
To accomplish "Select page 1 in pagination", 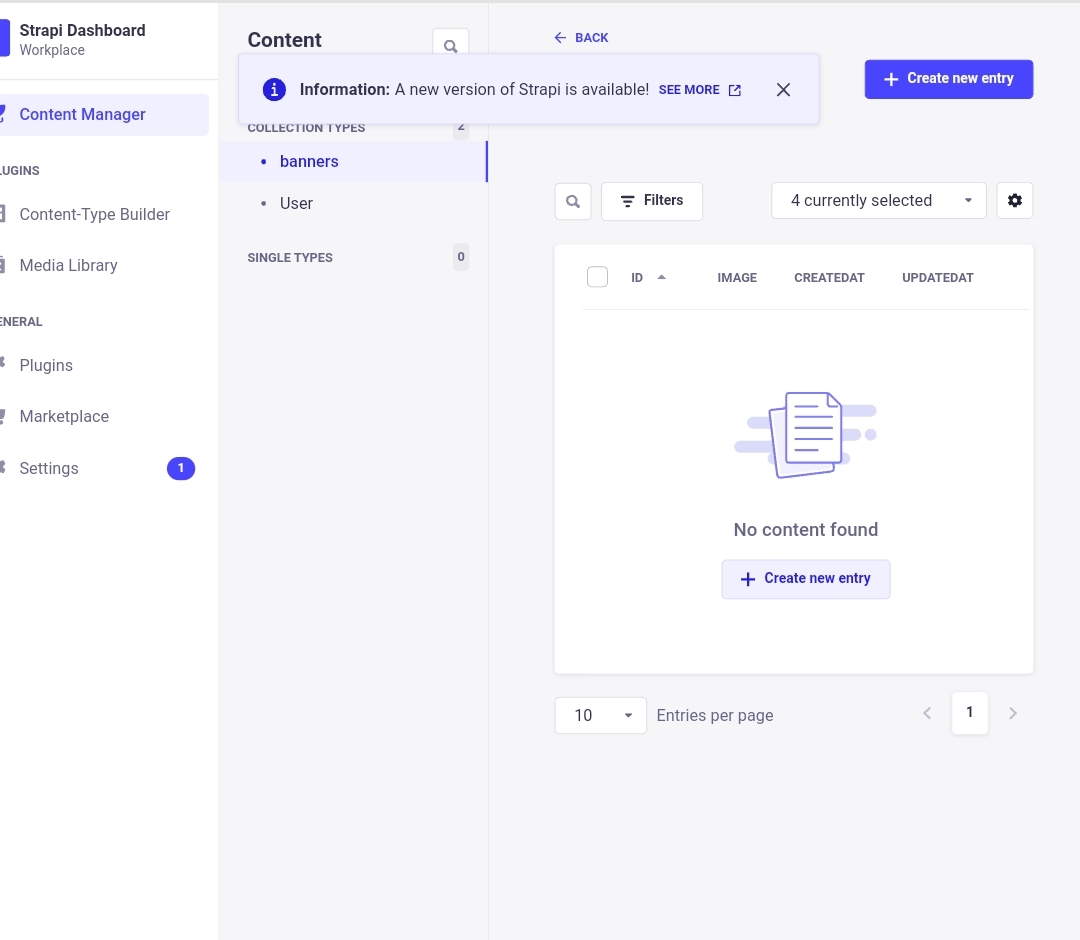I will (969, 714).
